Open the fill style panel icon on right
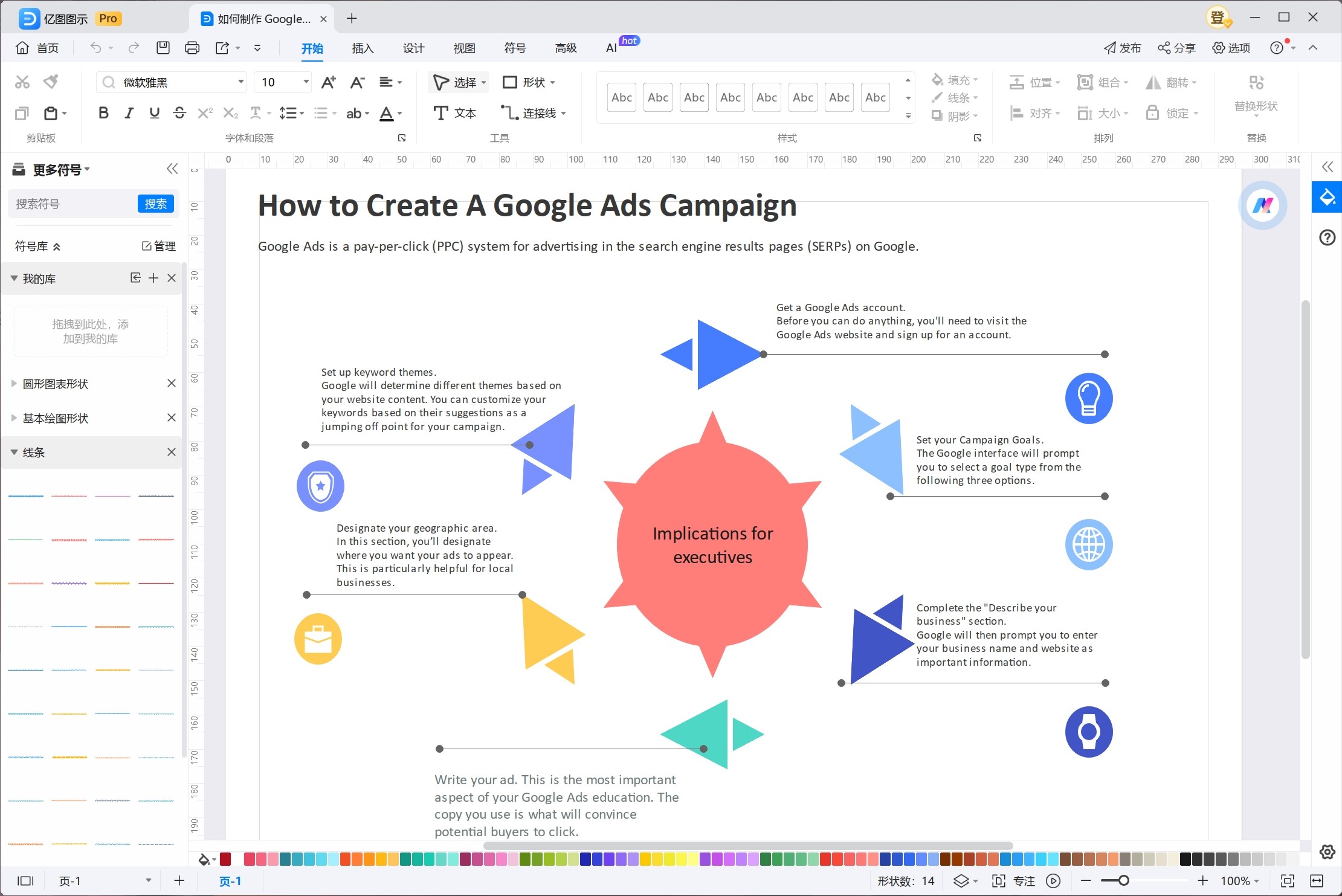 click(x=1327, y=197)
